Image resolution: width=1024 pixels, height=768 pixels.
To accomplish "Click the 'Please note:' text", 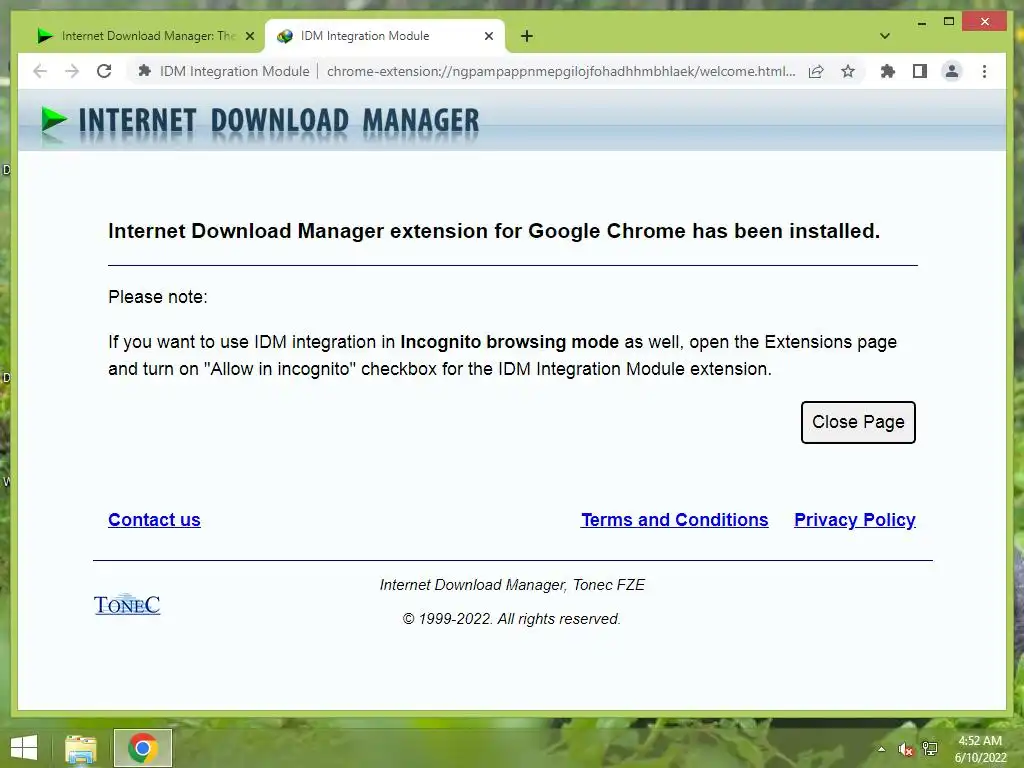I will coord(158,297).
